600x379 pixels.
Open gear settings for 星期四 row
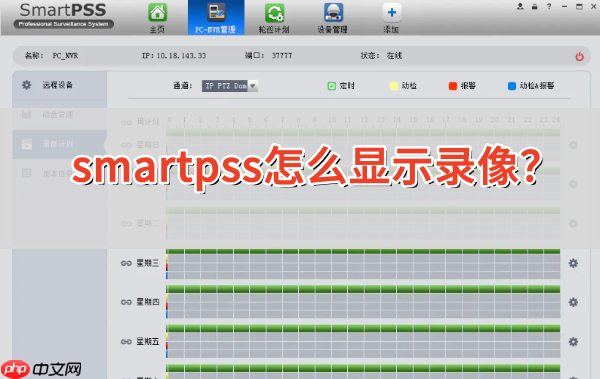pyautogui.click(x=573, y=302)
